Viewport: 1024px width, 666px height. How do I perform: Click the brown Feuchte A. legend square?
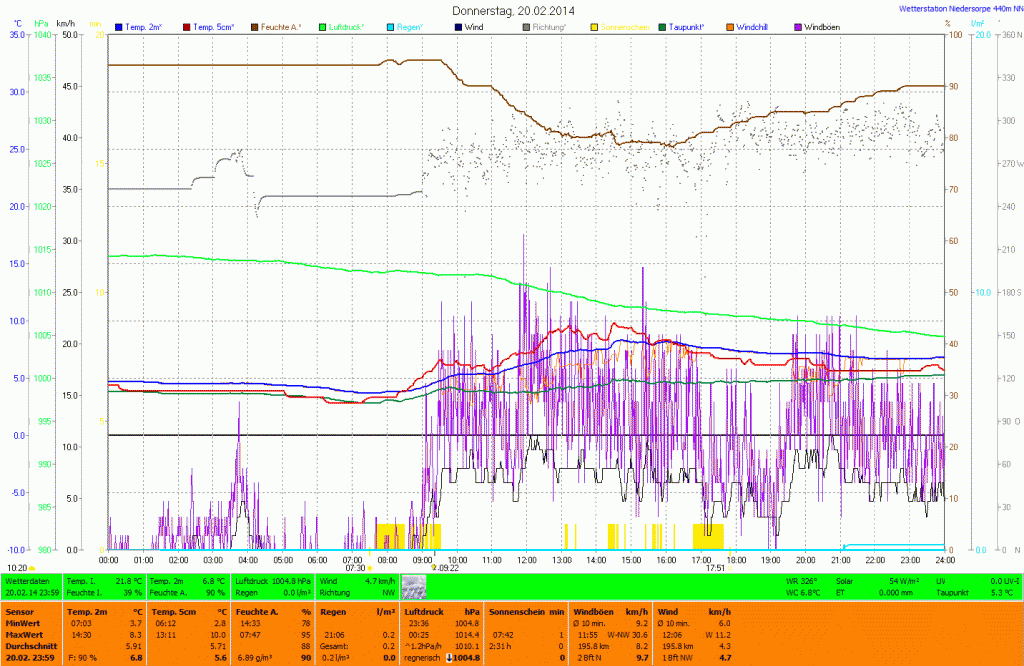[255, 26]
